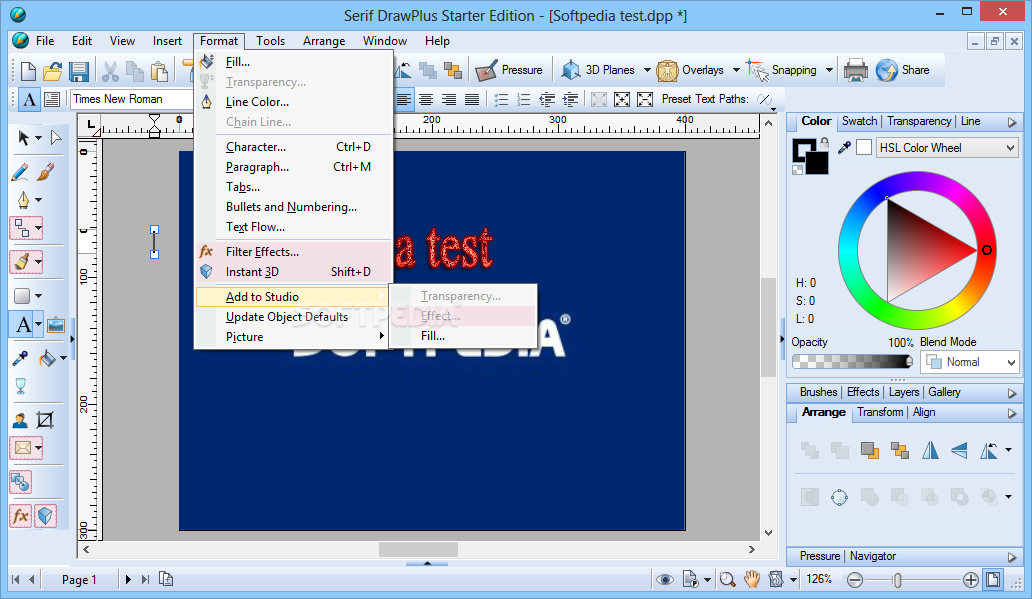Click the 3D Planes button
The height and width of the screenshot is (599, 1032).
598,70
